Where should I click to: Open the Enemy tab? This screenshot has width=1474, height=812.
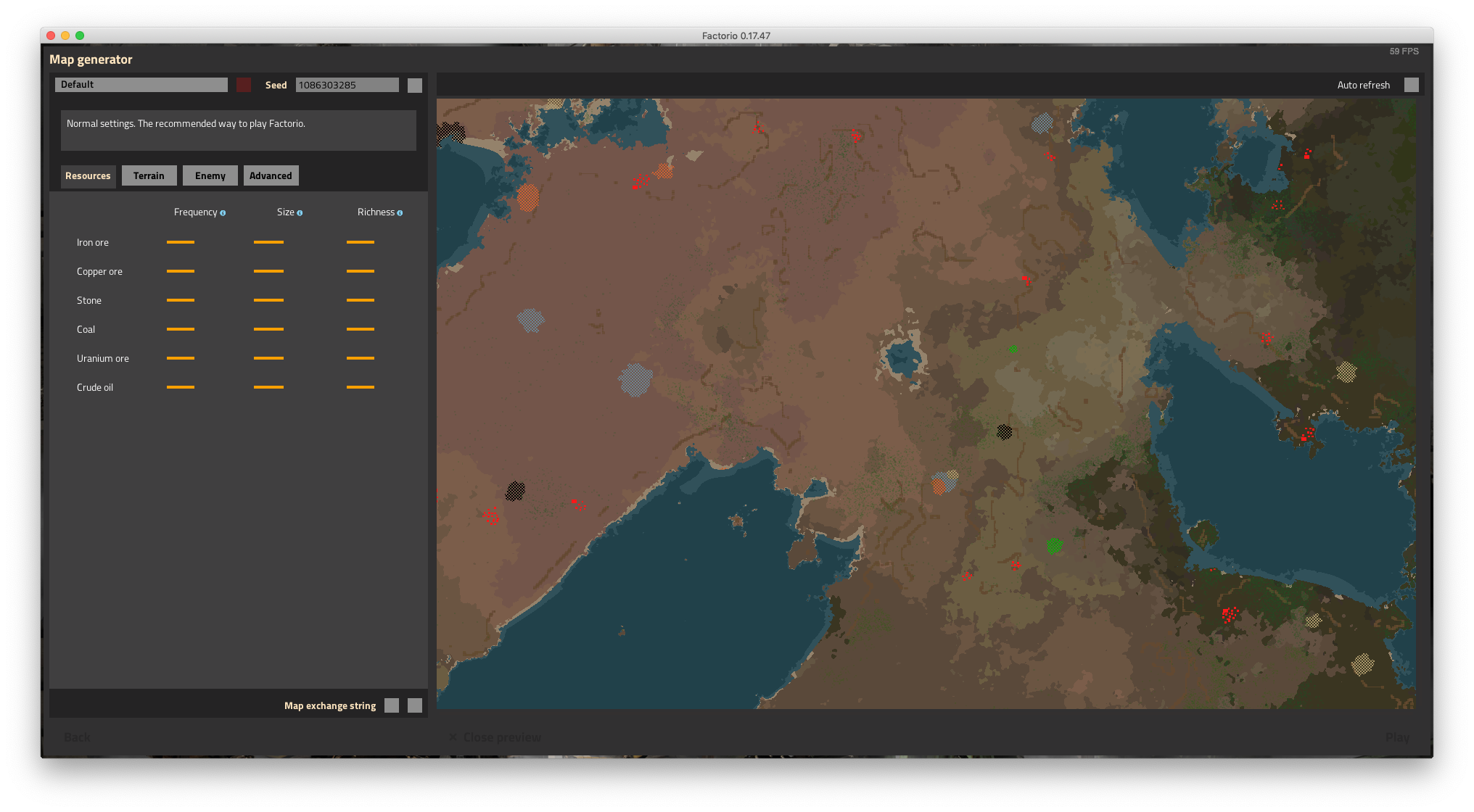coord(210,175)
